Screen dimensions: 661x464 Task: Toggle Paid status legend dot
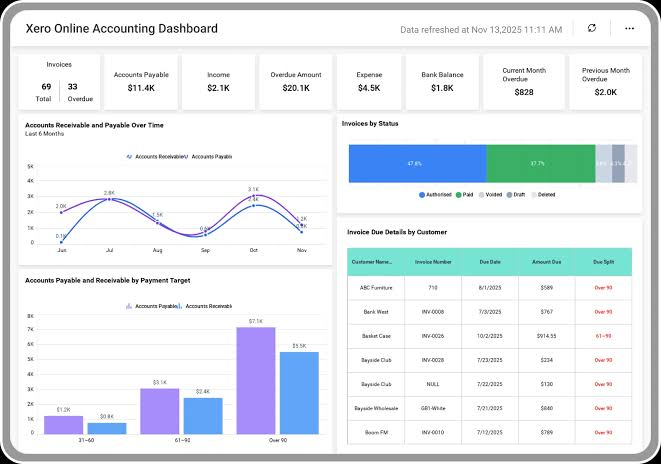pos(459,195)
